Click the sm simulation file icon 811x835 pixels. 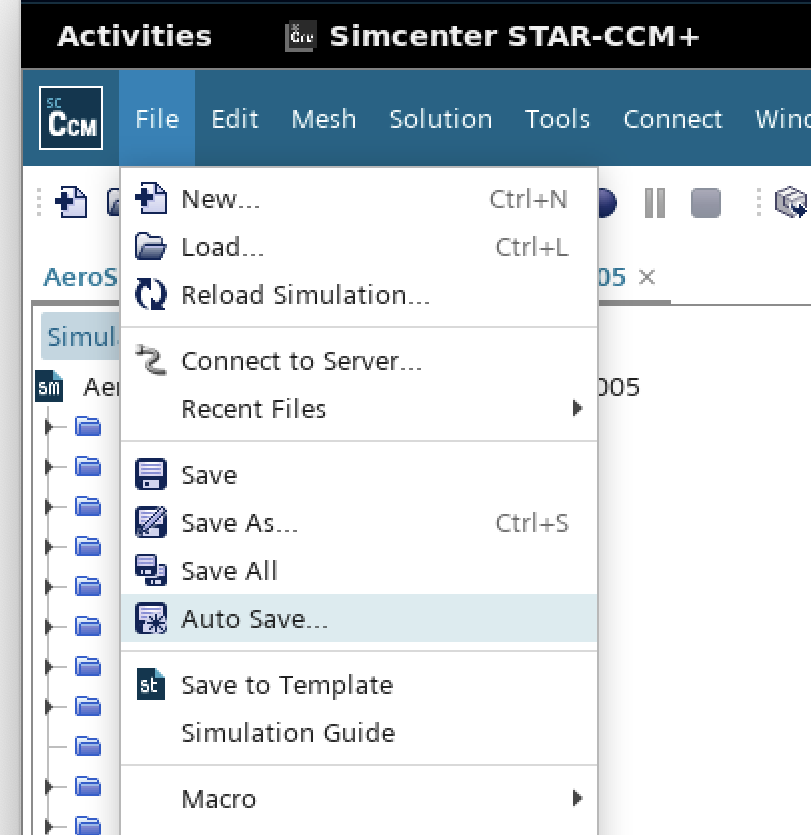pyautogui.click(x=49, y=386)
